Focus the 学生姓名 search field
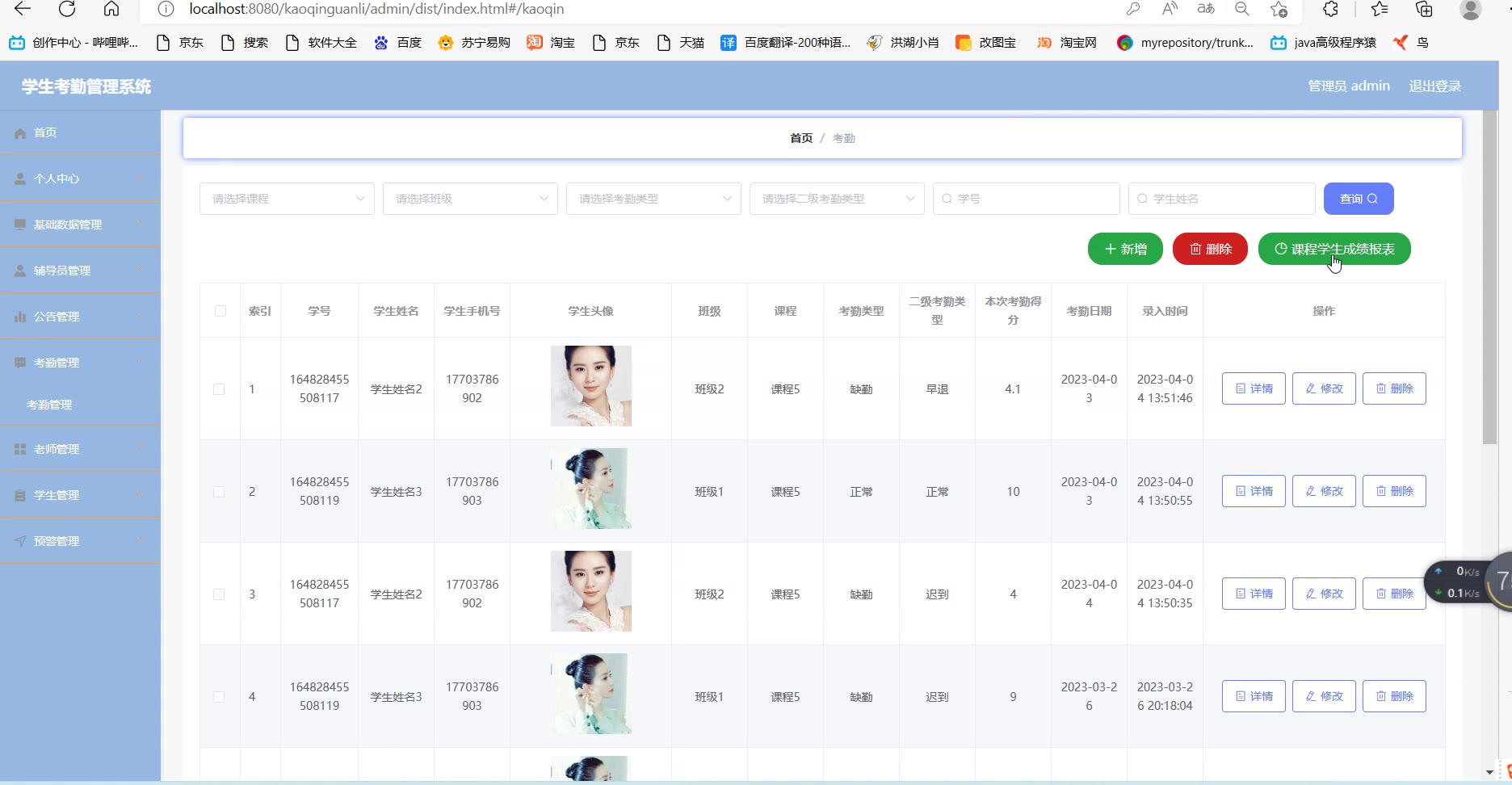1512x785 pixels. pos(1222,199)
